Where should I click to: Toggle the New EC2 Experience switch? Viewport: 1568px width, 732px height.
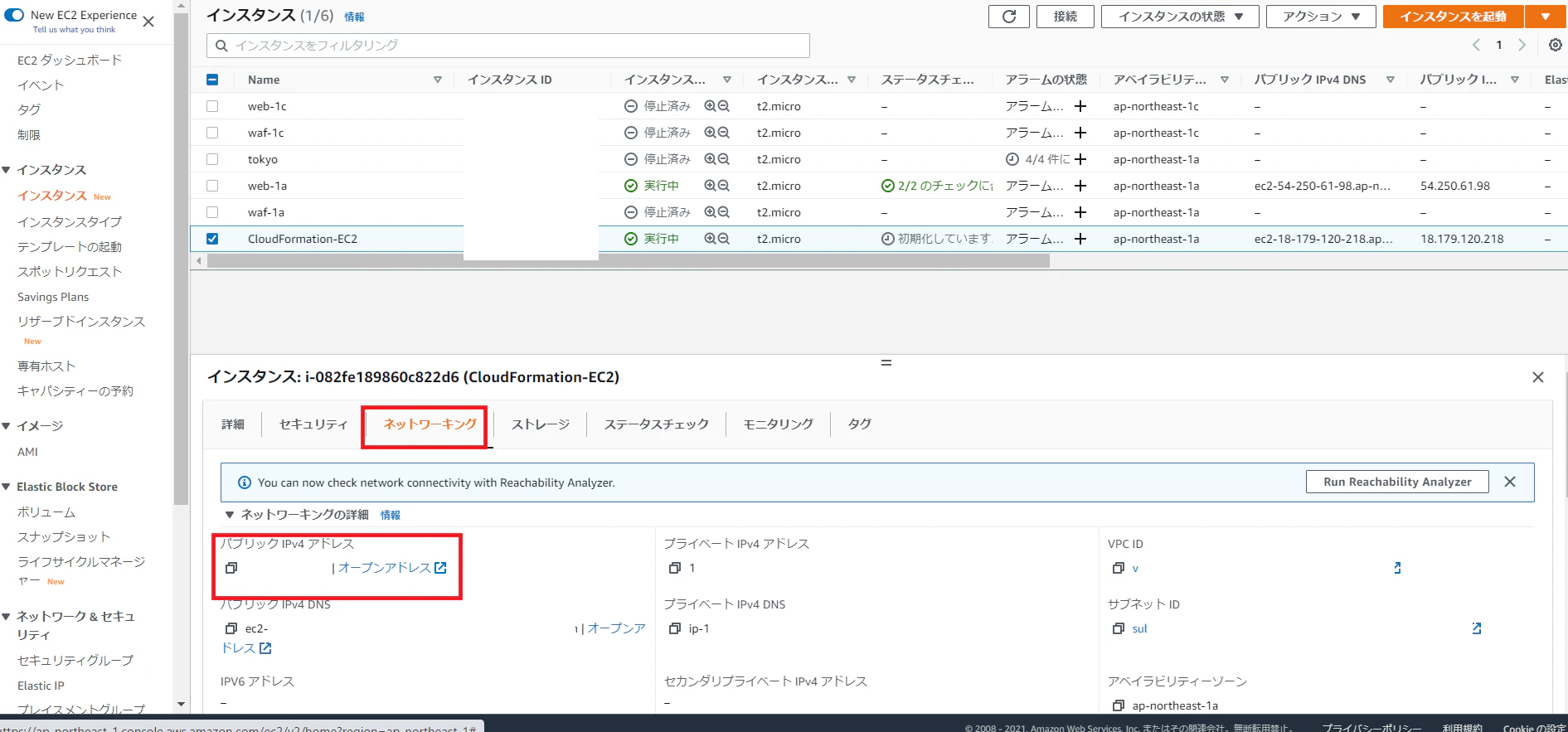14,15
